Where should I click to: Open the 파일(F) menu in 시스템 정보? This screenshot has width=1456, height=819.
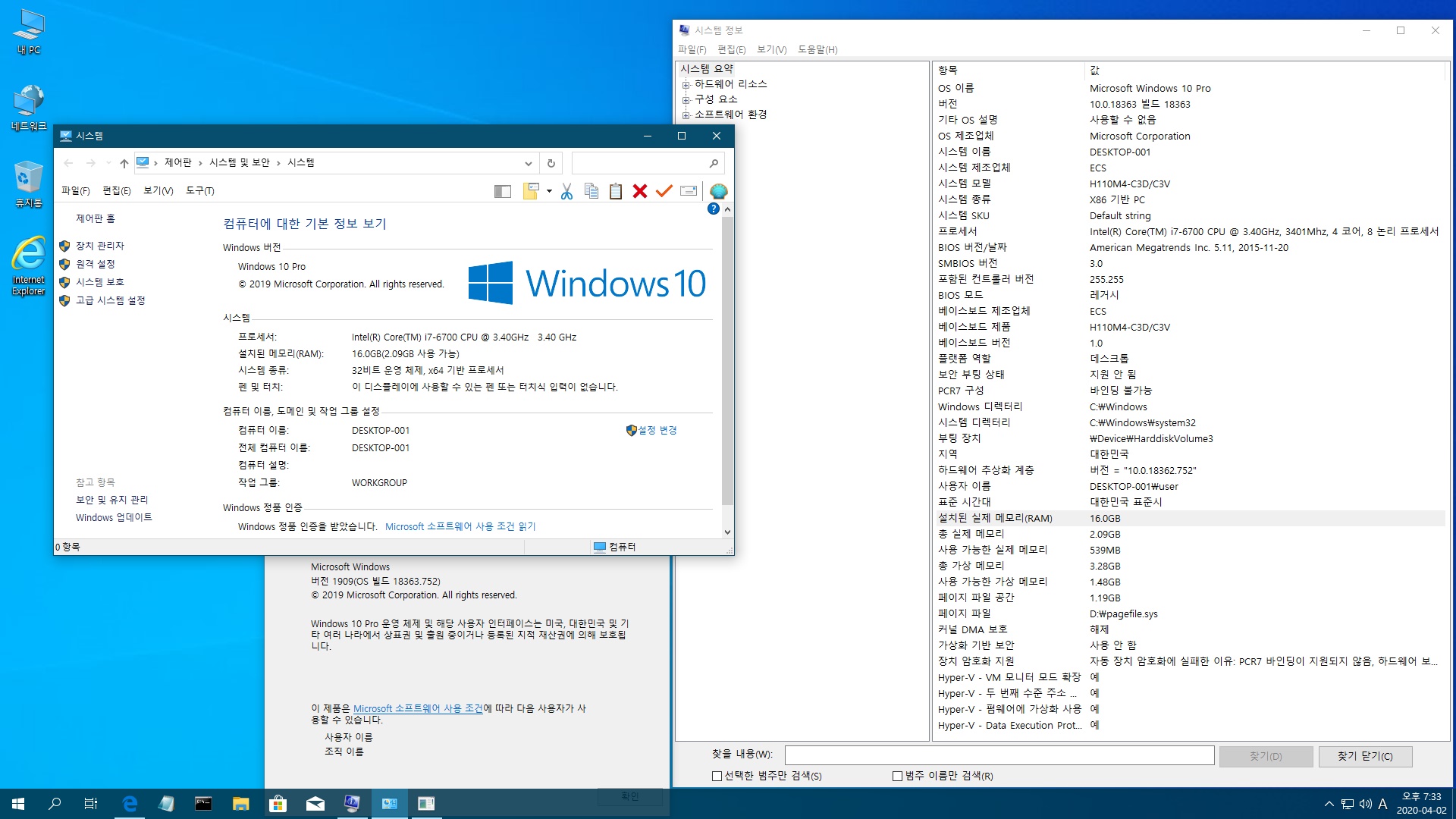click(692, 49)
